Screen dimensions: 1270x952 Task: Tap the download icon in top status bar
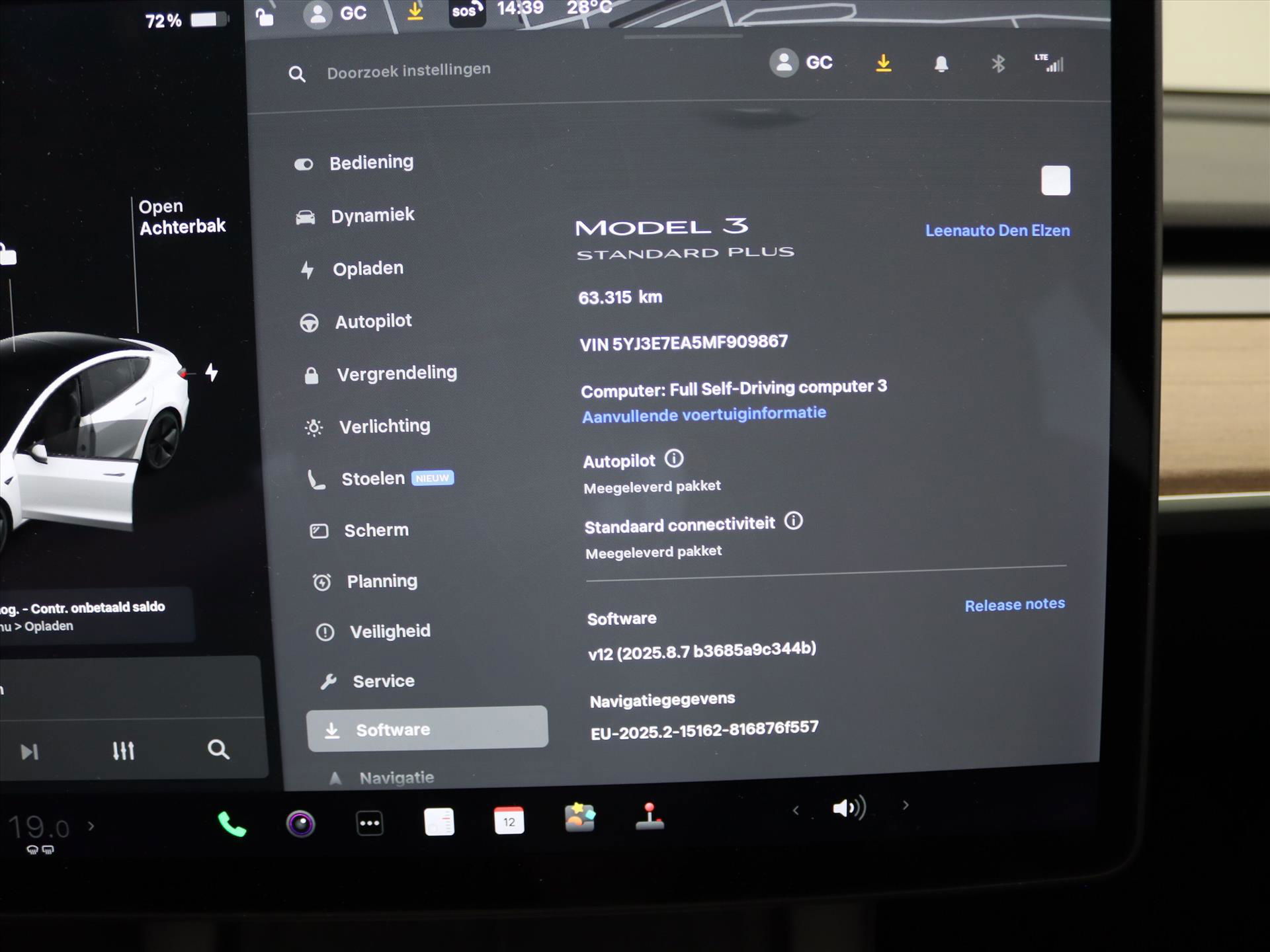pos(415,11)
